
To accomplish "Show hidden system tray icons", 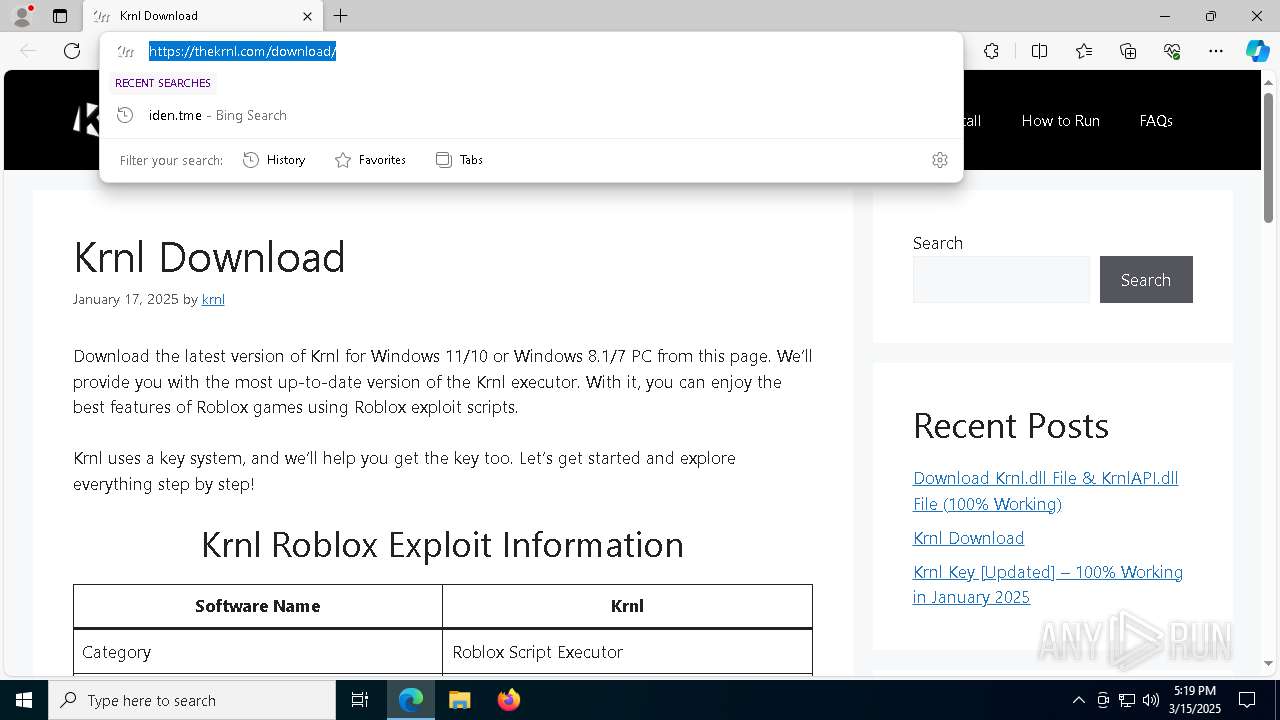I will point(1078,700).
